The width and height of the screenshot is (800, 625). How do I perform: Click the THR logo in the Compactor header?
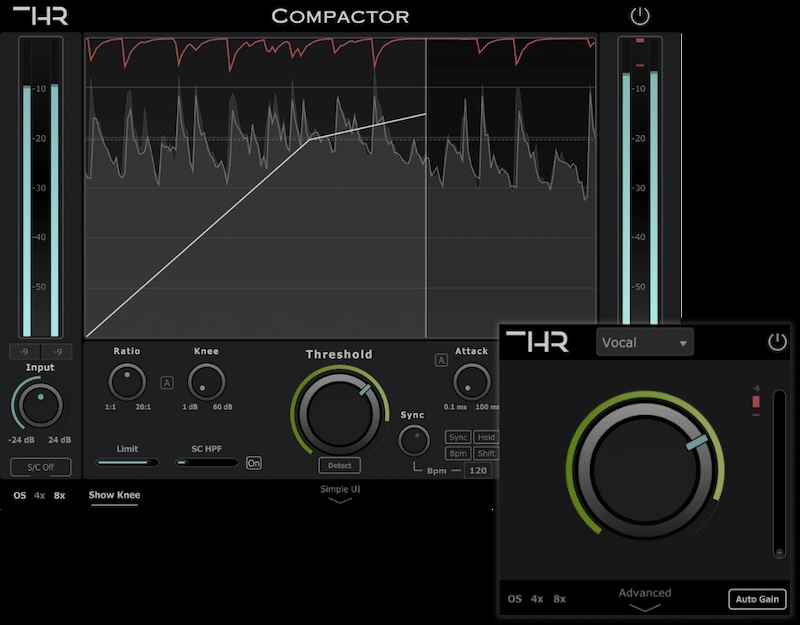tap(41, 16)
